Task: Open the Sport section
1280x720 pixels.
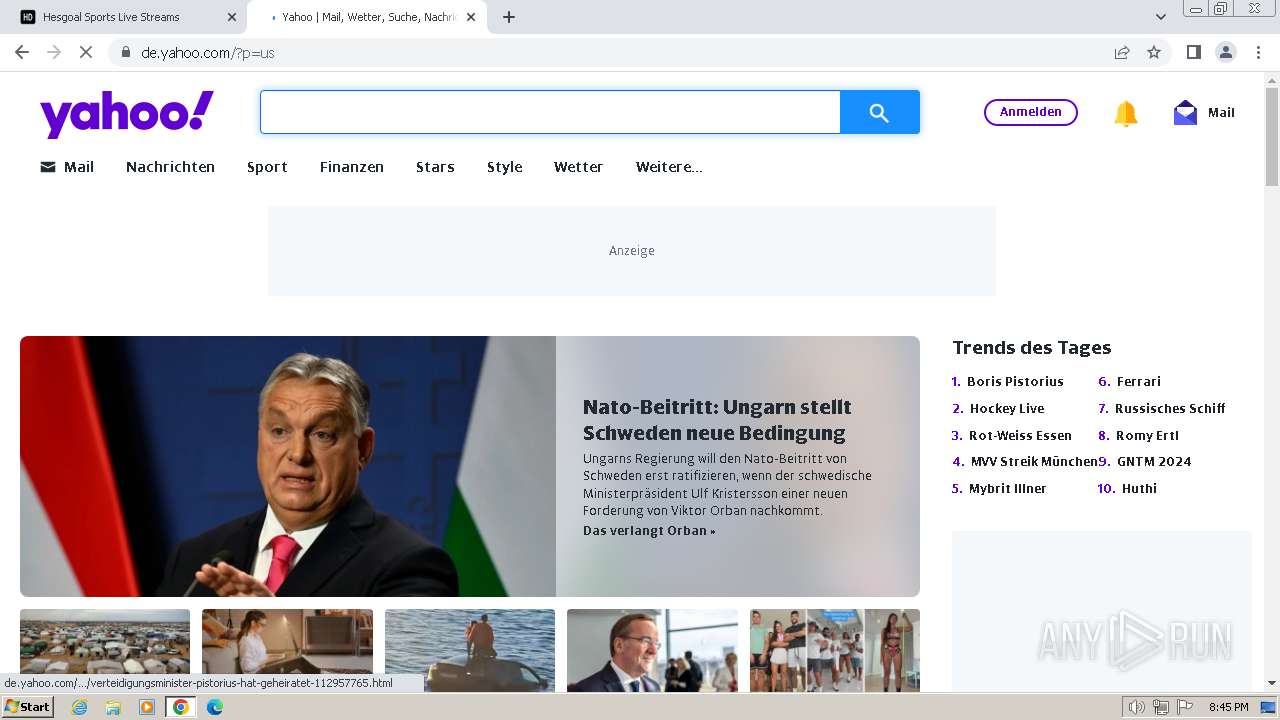Action: tap(267, 167)
